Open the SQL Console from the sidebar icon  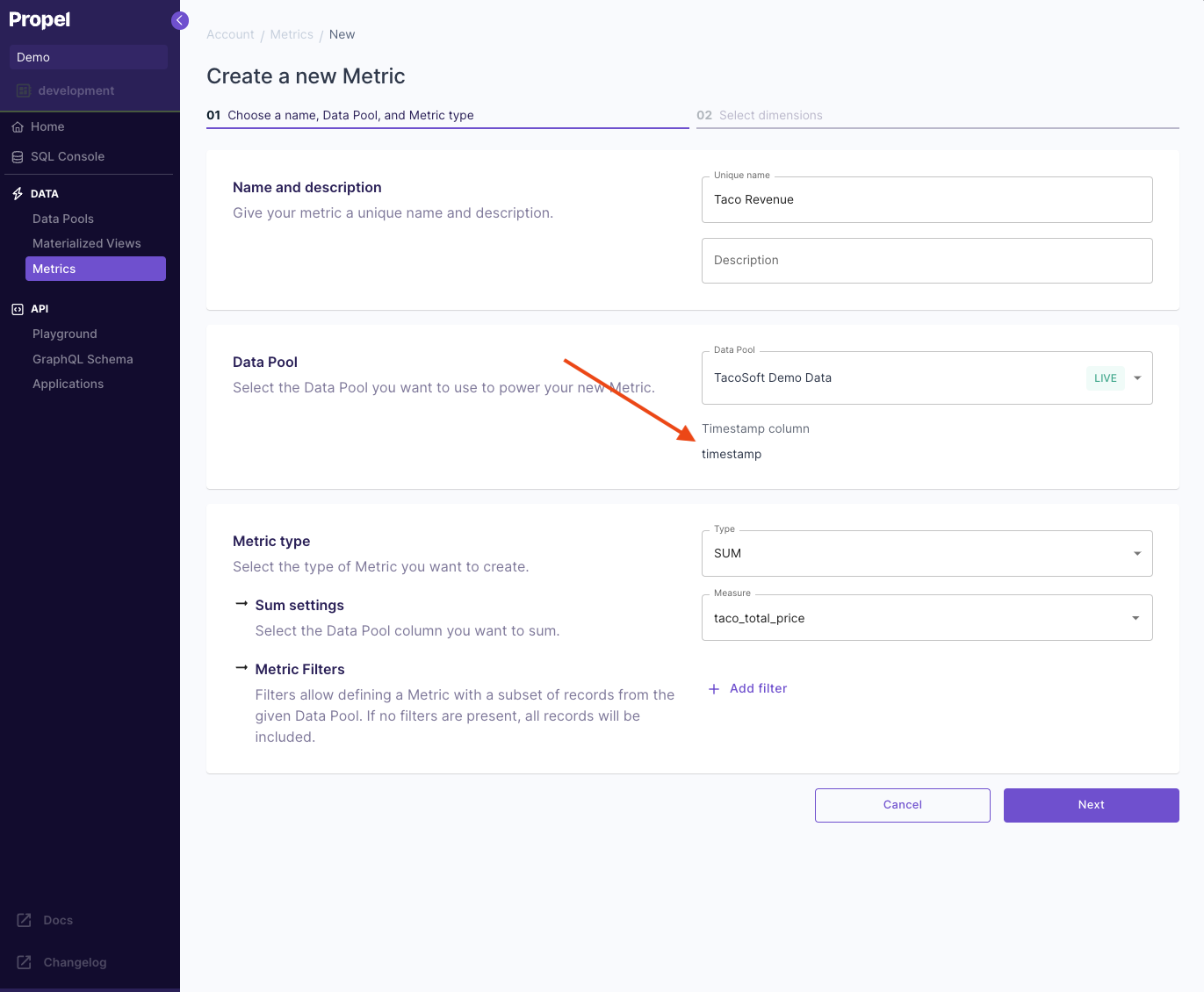pos(18,156)
